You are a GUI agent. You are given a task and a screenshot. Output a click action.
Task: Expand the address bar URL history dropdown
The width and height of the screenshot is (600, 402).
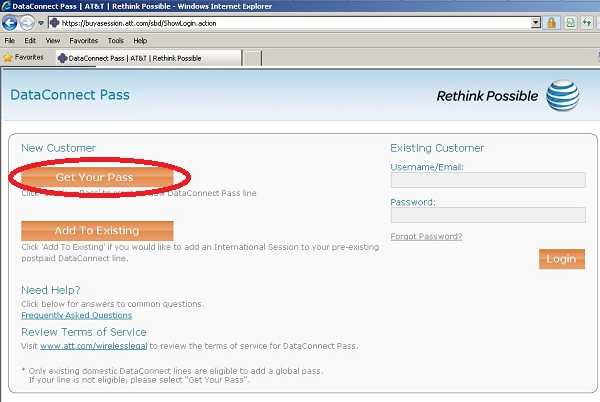(x=536, y=23)
